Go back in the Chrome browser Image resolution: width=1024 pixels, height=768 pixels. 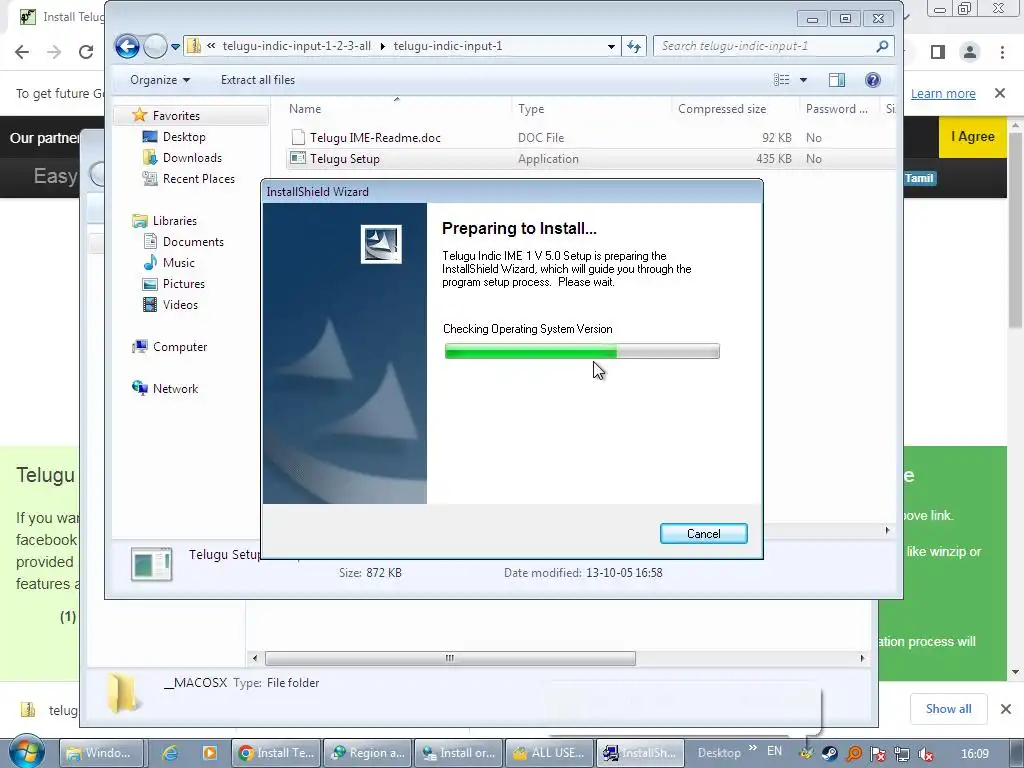point(22,52)
